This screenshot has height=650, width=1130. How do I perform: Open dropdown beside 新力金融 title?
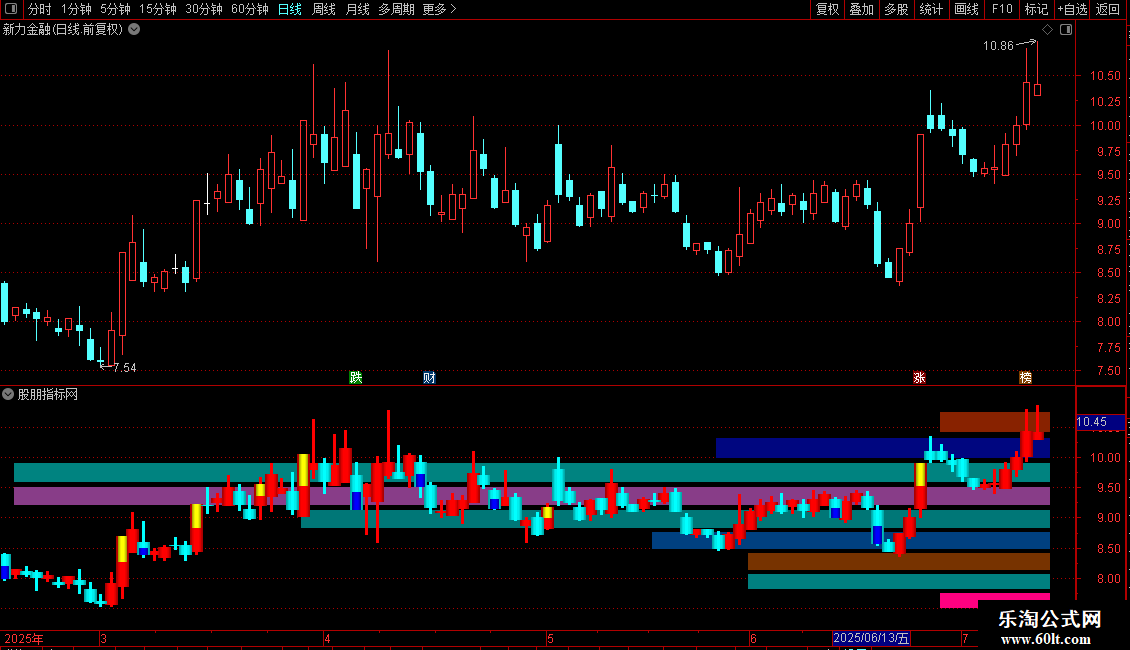pos(134,30)
